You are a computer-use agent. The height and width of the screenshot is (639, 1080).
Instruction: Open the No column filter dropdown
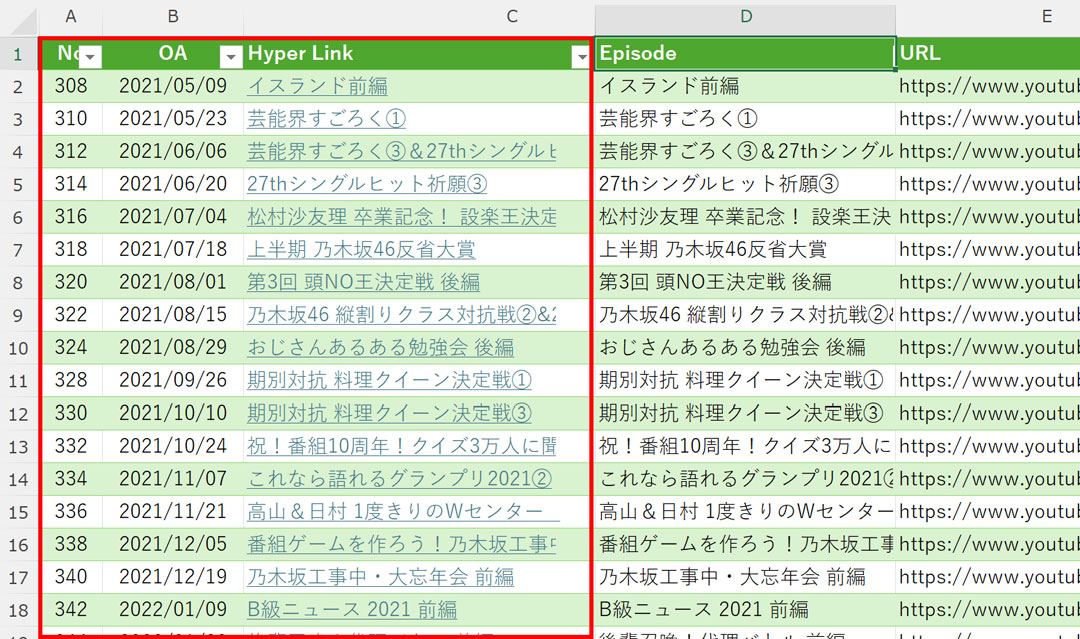[90, 57]
